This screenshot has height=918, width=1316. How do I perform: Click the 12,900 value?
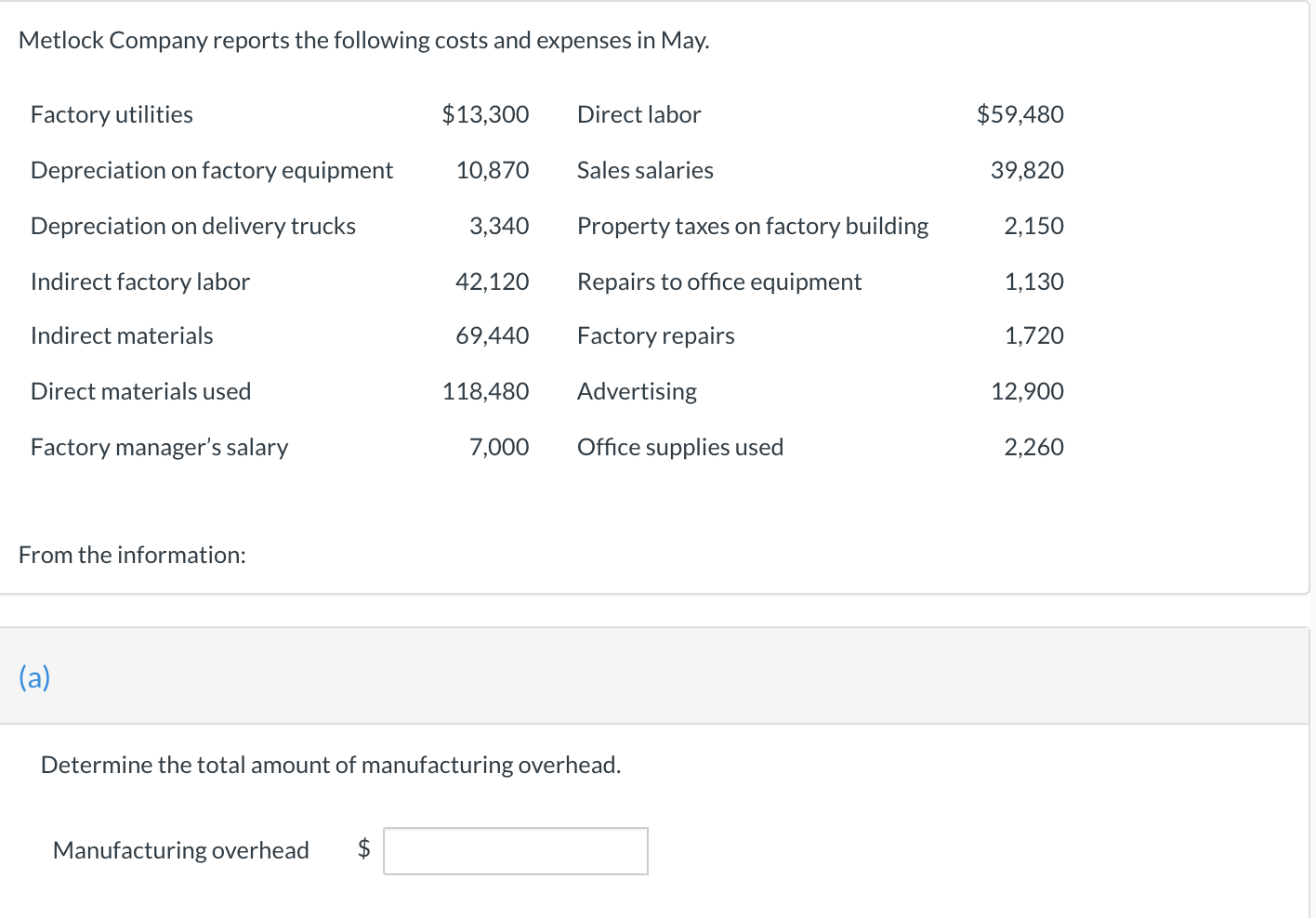click(1028, 391)
